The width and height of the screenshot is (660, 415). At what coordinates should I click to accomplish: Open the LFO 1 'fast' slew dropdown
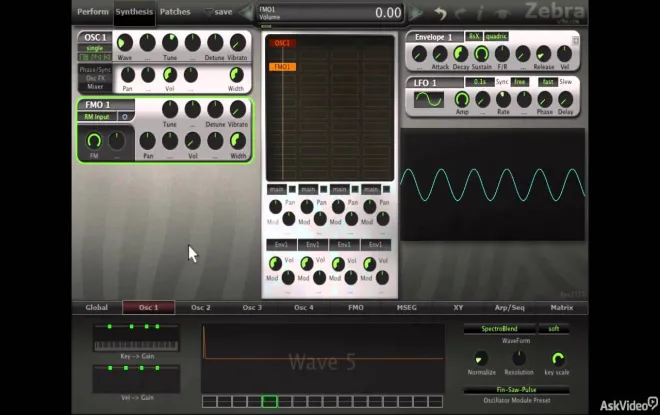pyautogui.click(x=548, y=82)
